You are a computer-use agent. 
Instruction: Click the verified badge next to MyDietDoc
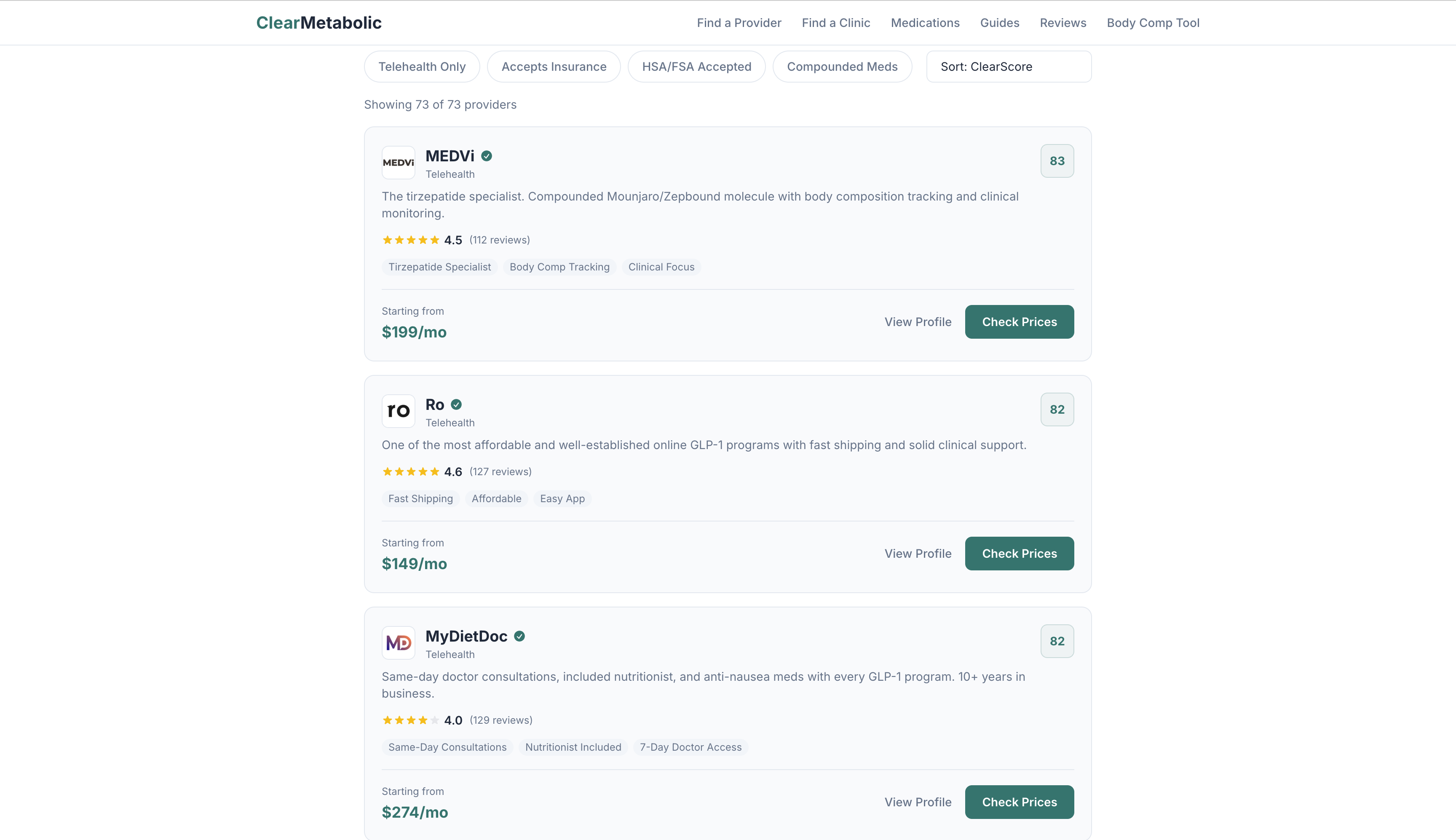pos(518,636)
